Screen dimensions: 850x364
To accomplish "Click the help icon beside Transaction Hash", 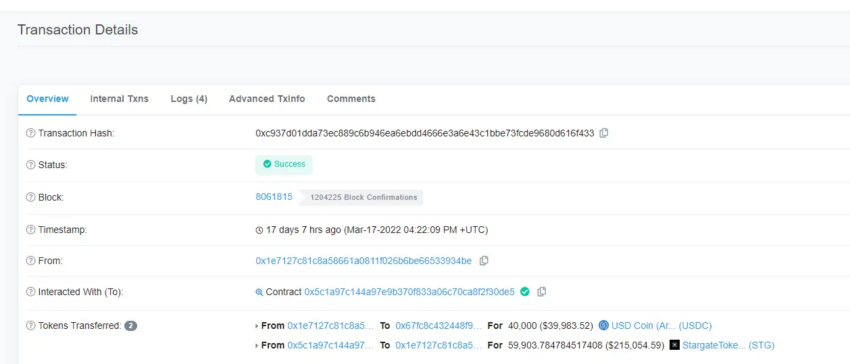I will tap(31, 133).
